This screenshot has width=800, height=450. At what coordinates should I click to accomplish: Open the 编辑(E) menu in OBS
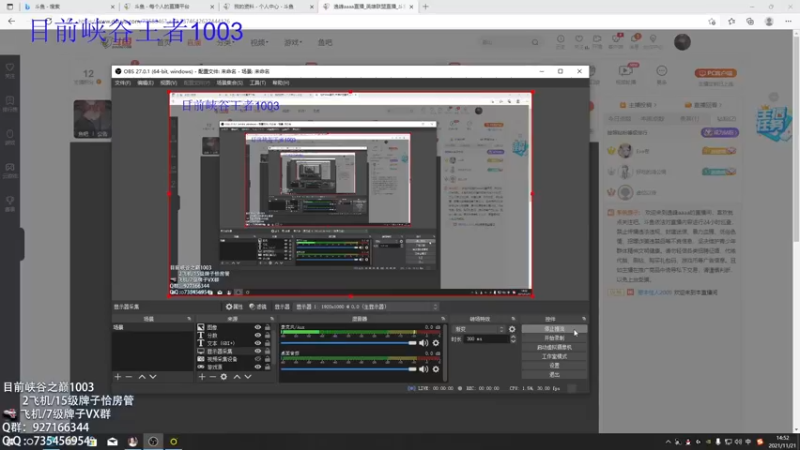[145, 83]
